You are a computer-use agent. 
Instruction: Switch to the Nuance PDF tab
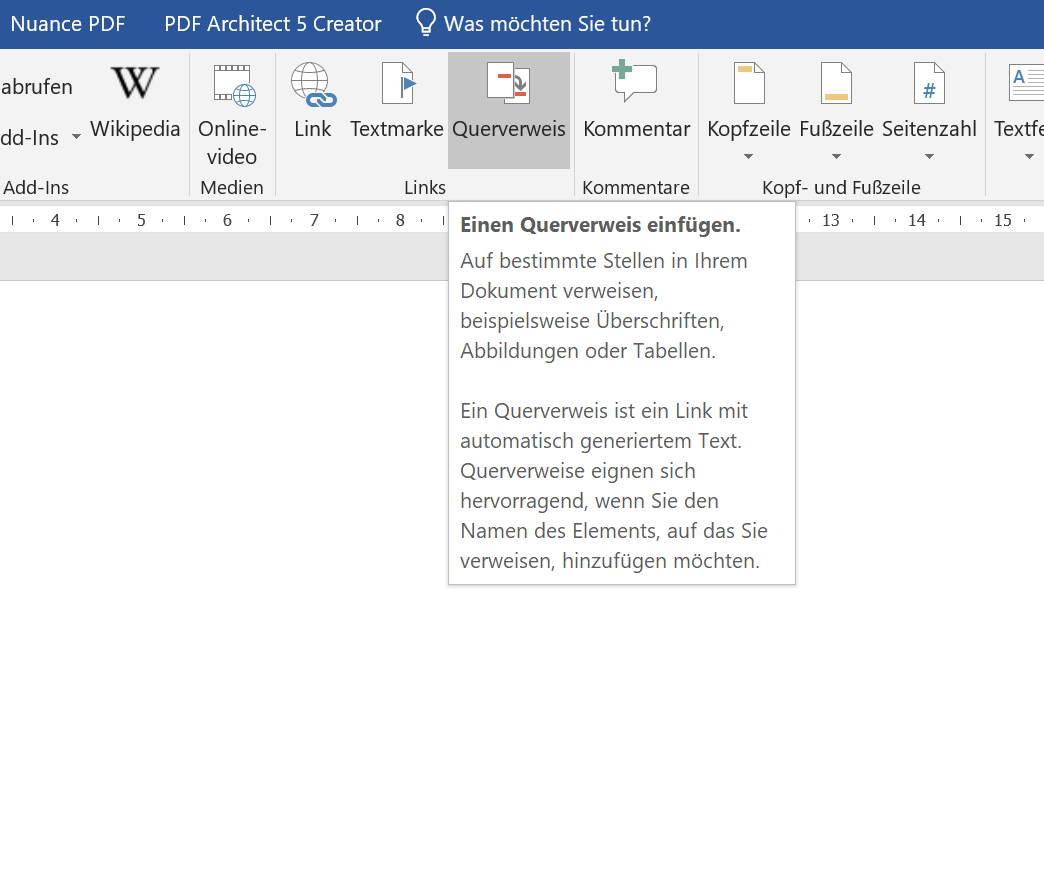point(68,24)
